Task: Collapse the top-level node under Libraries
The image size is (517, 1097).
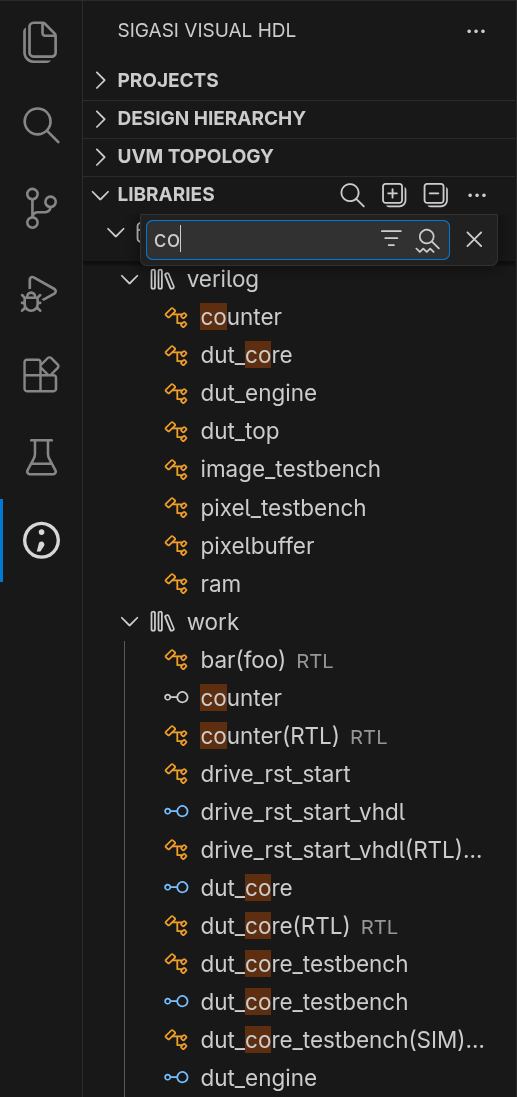Action: click(115, 232)
